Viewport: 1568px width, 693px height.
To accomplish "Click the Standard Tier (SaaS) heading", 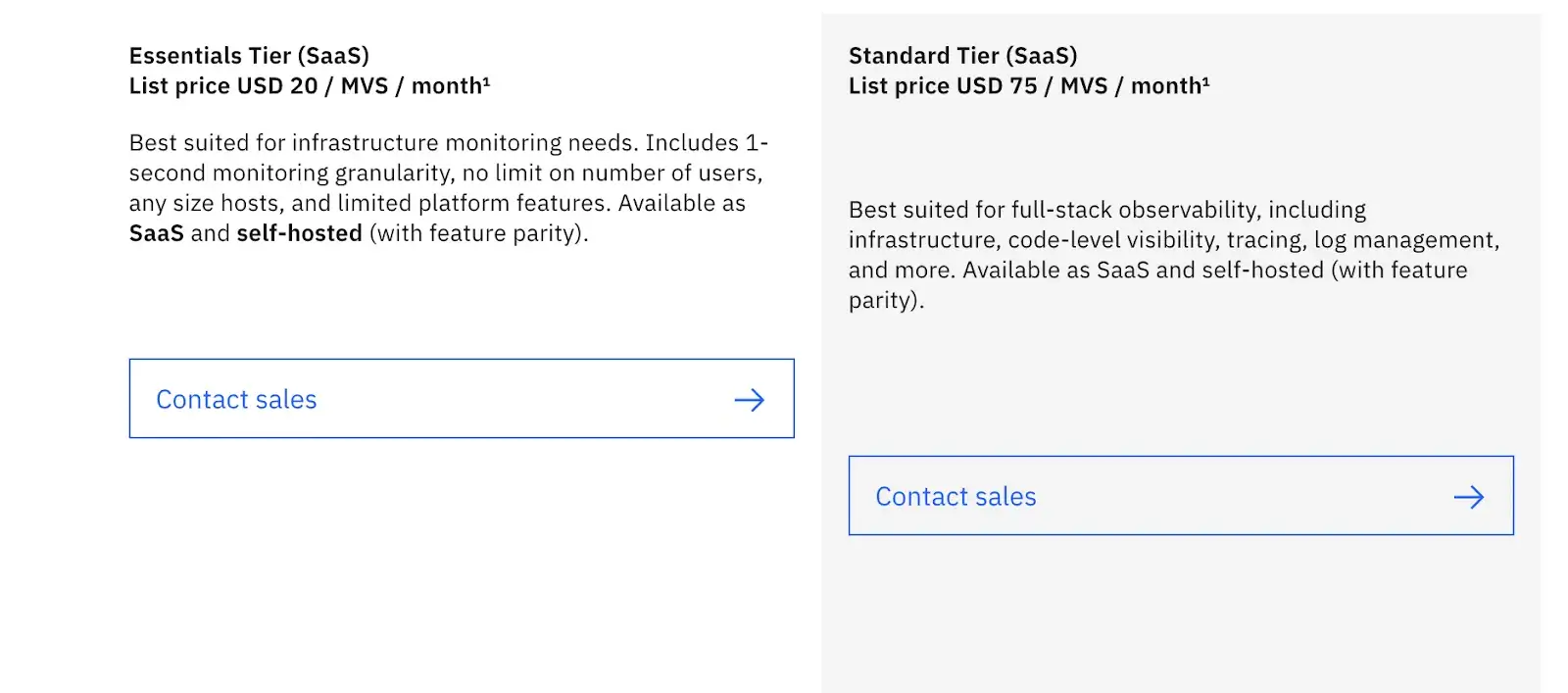I will (x=962, y=56).
